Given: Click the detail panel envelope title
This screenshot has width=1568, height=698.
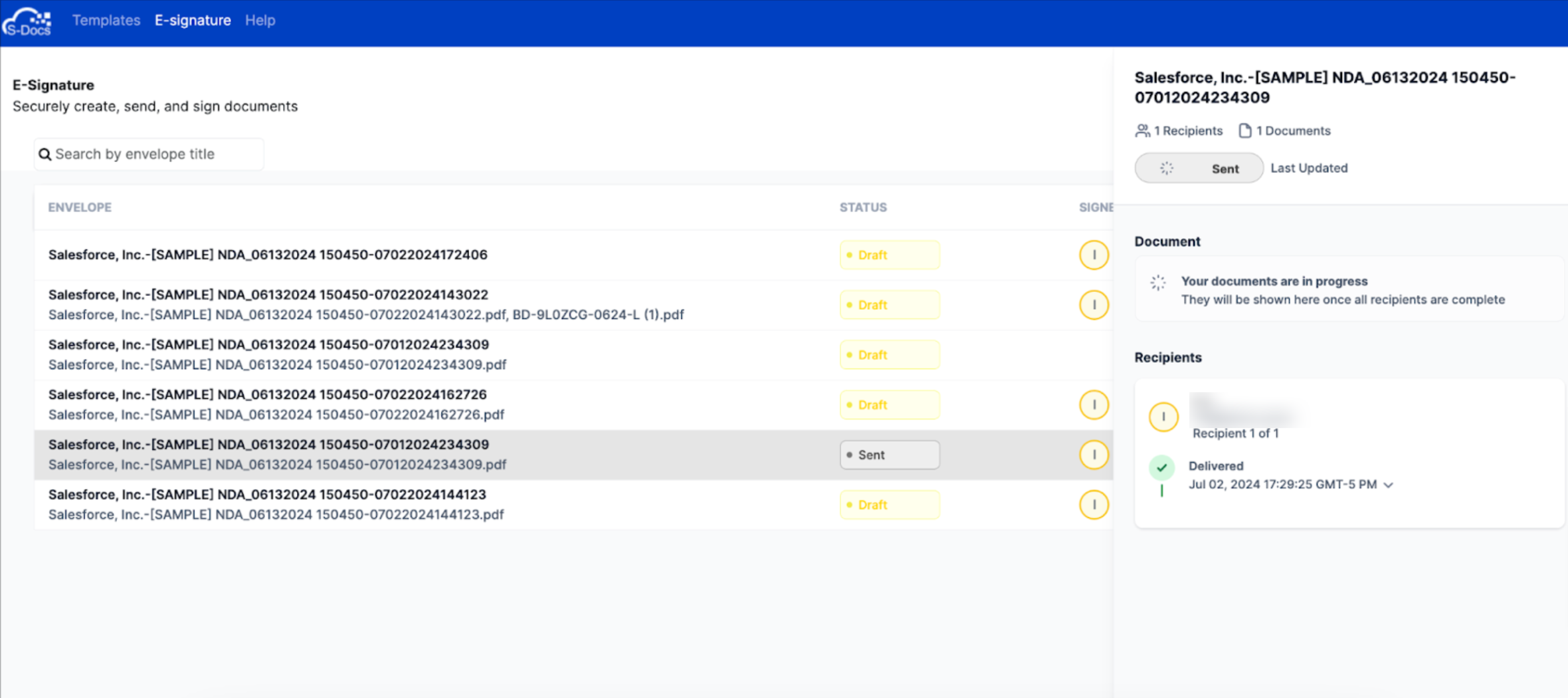Looking at the screenshot, I should [1325, 87].
